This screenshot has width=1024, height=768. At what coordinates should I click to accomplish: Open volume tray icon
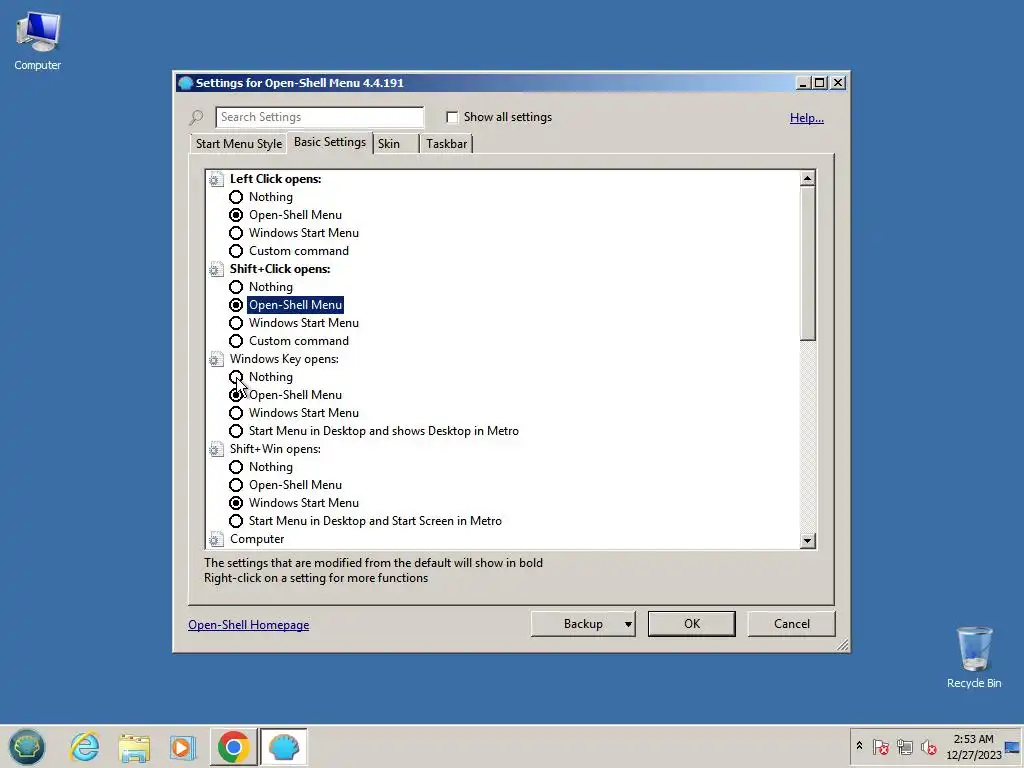tap(928, 746)
